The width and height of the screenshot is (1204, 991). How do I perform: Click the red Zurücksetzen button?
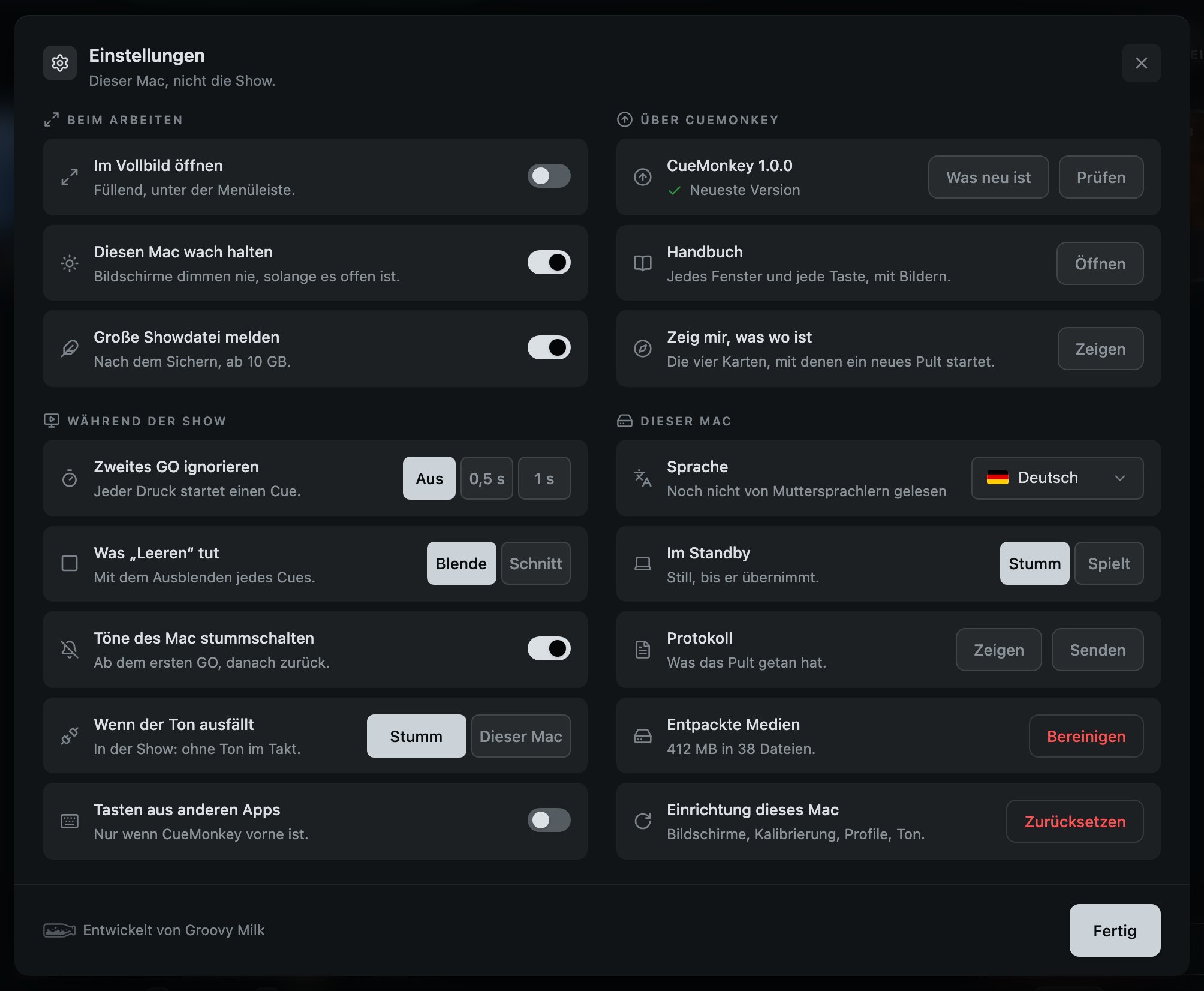tap(1075, 821)
